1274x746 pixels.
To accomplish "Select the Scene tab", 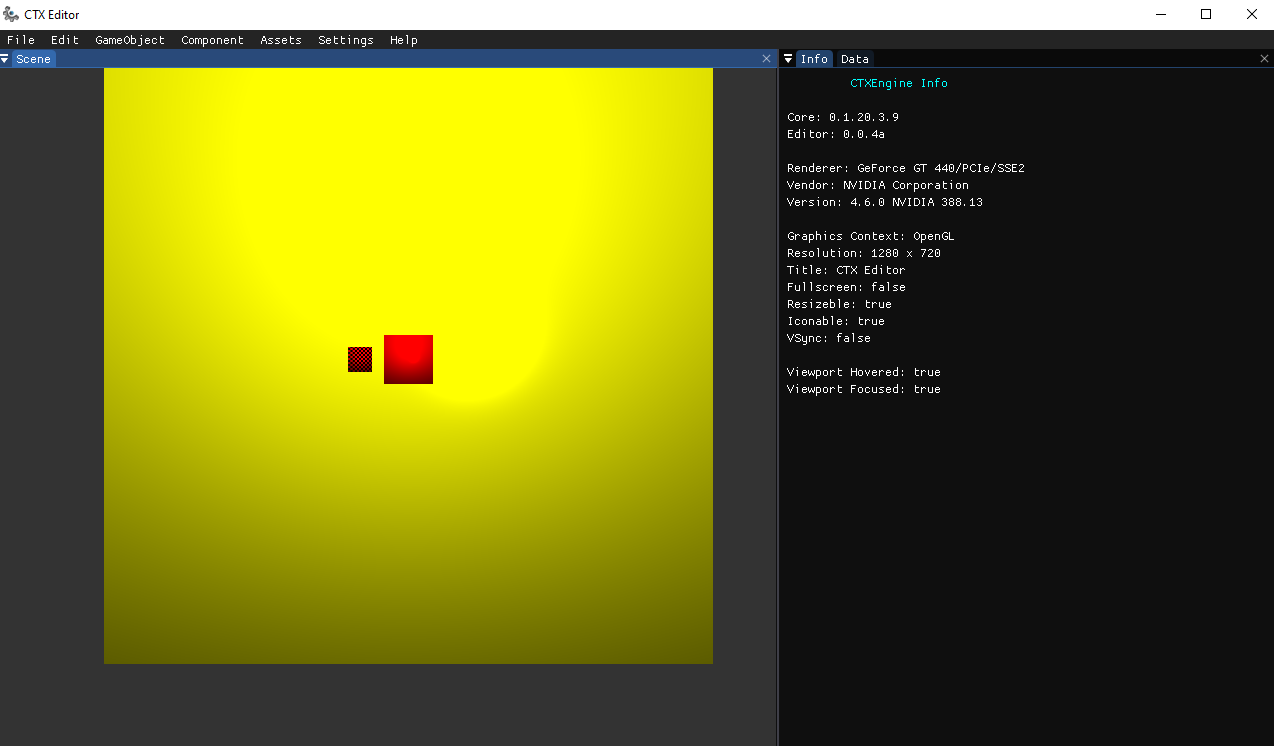I will (x=33, y=59).
